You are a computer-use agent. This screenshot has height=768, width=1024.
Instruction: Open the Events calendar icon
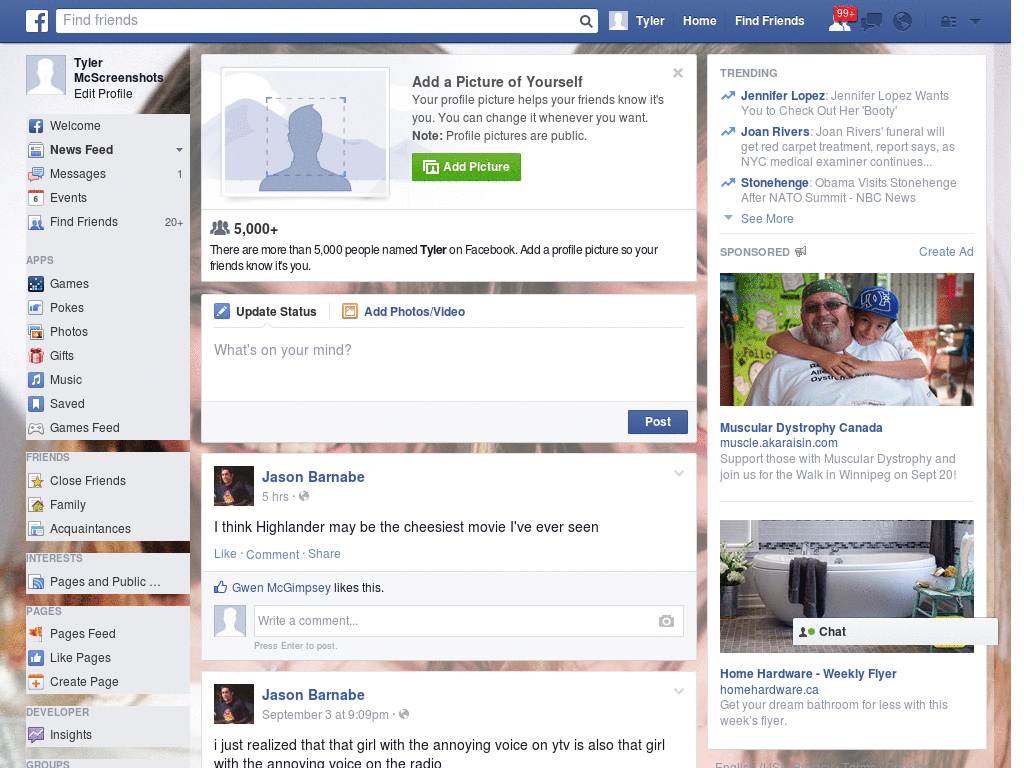(x=36, y=198)
